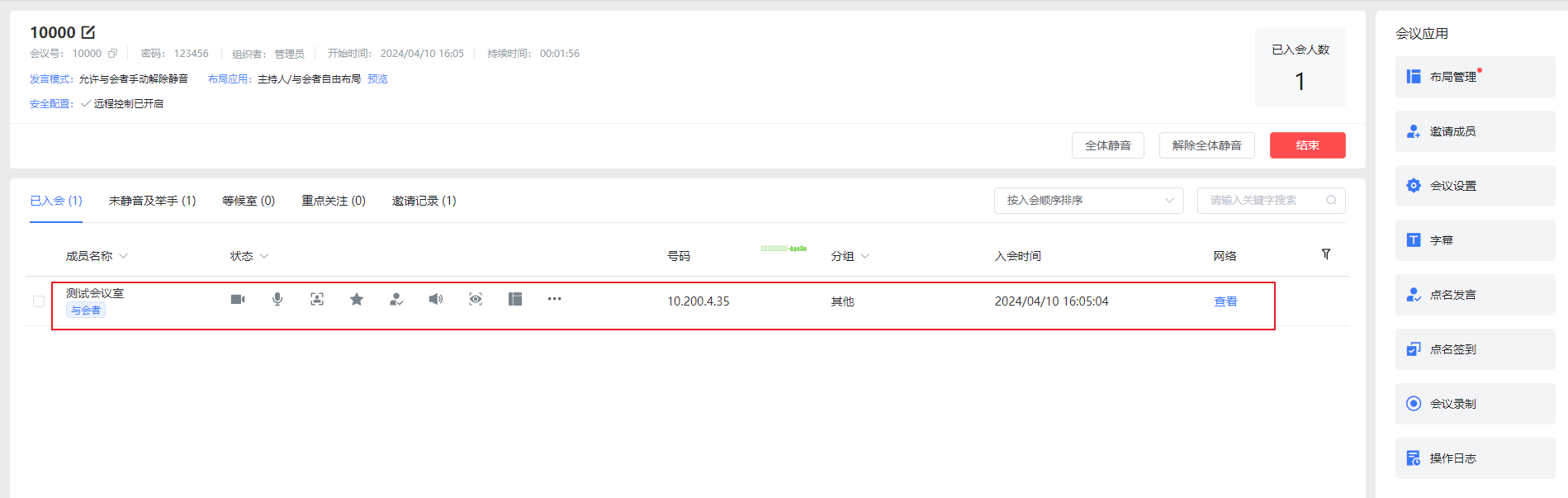Viewport: 1568px width, 498px height.
Task: Expand the 按入会顺序排序 sort dropdown
Action: click(1088, 201)
